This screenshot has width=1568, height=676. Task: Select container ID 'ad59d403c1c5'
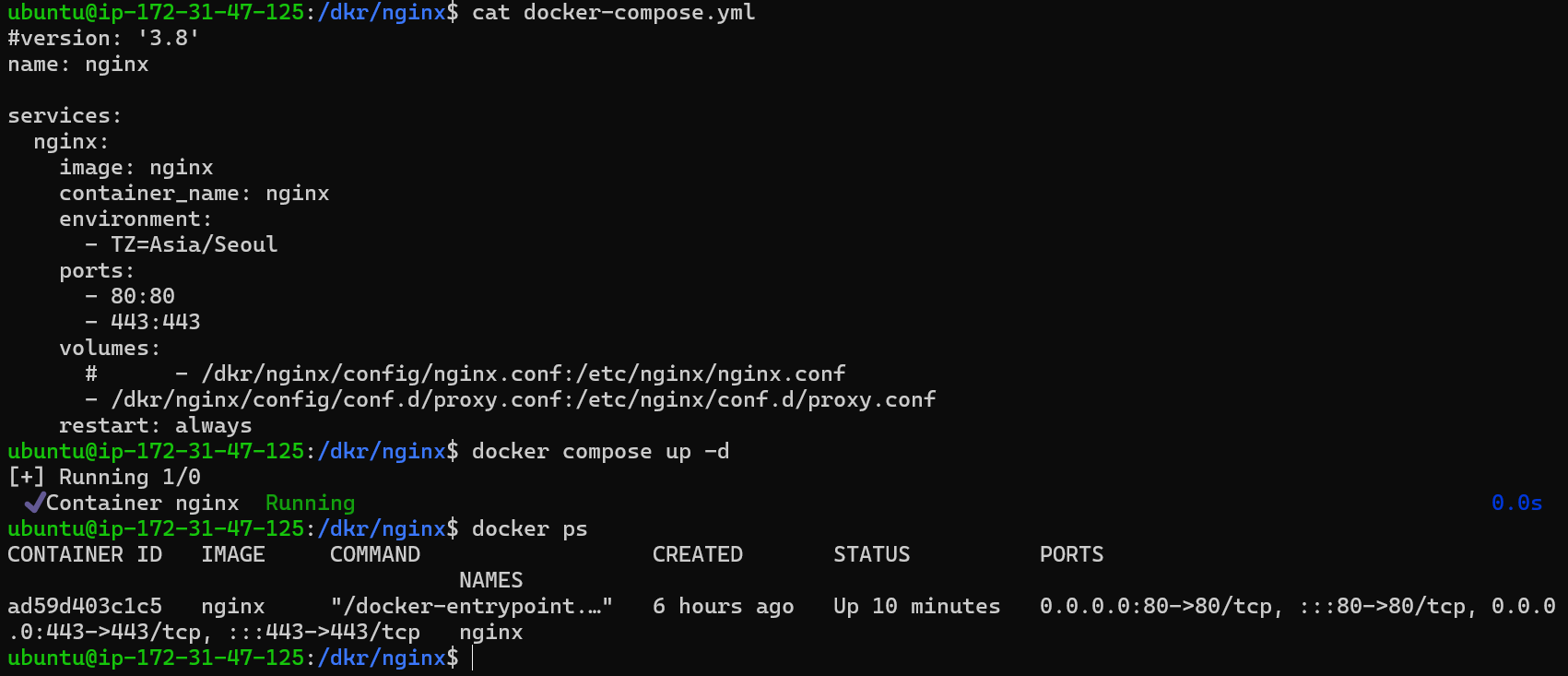pyautogui.click(x=85, y=607)
